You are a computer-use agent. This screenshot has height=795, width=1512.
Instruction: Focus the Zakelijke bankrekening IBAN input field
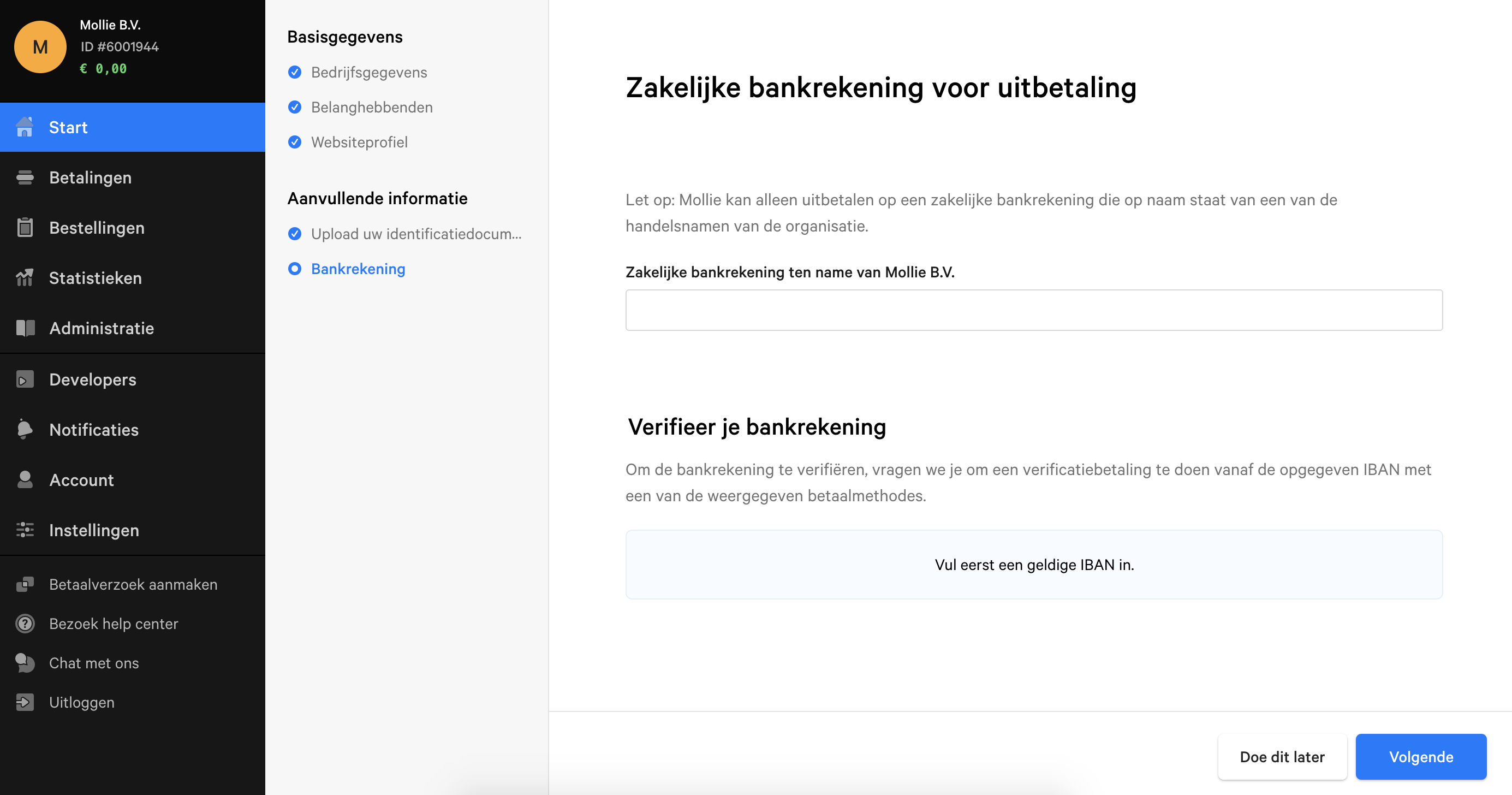tap(1034, 310)
